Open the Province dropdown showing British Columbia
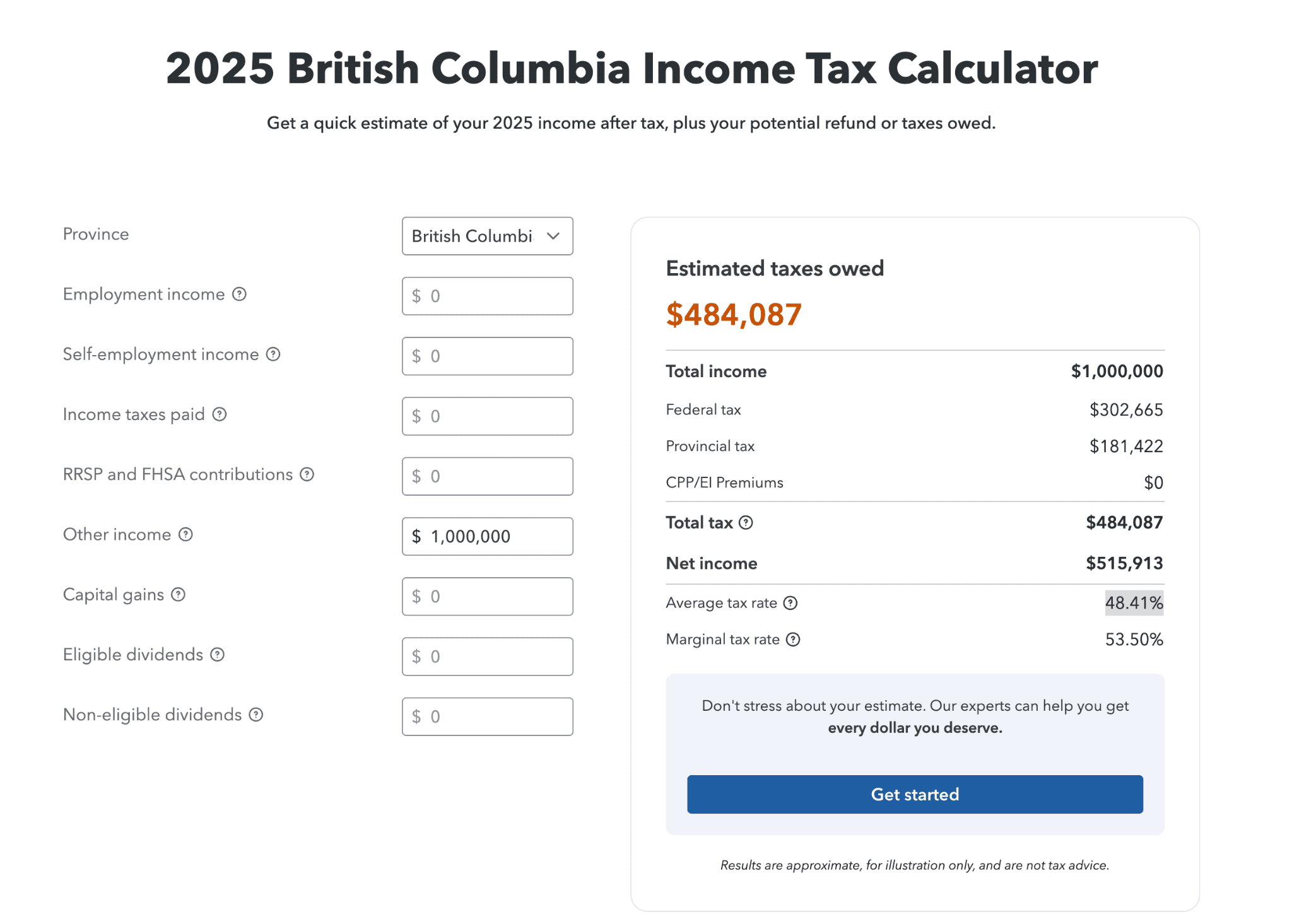Screen dimensions: 1292x924 tap(488, 236)
